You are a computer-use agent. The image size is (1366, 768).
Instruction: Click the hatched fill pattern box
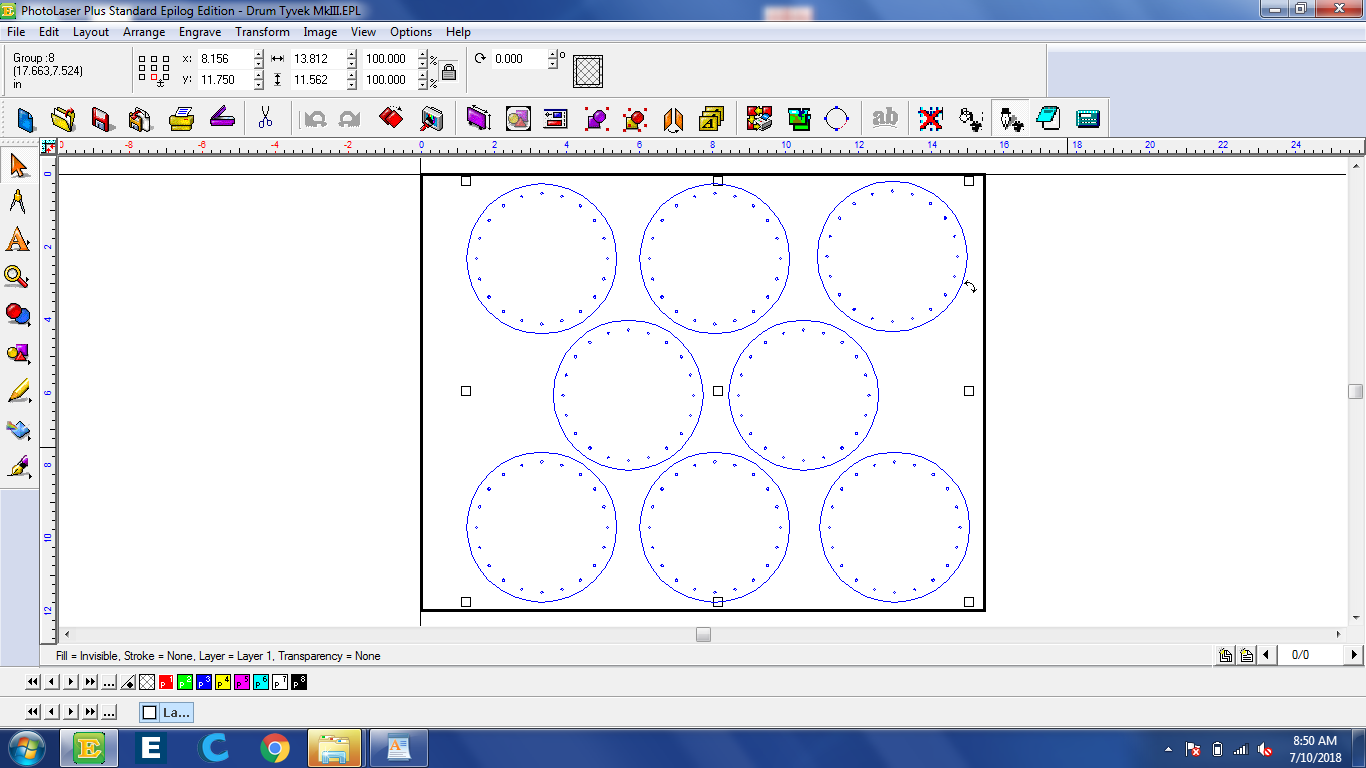tap(586, 70)
